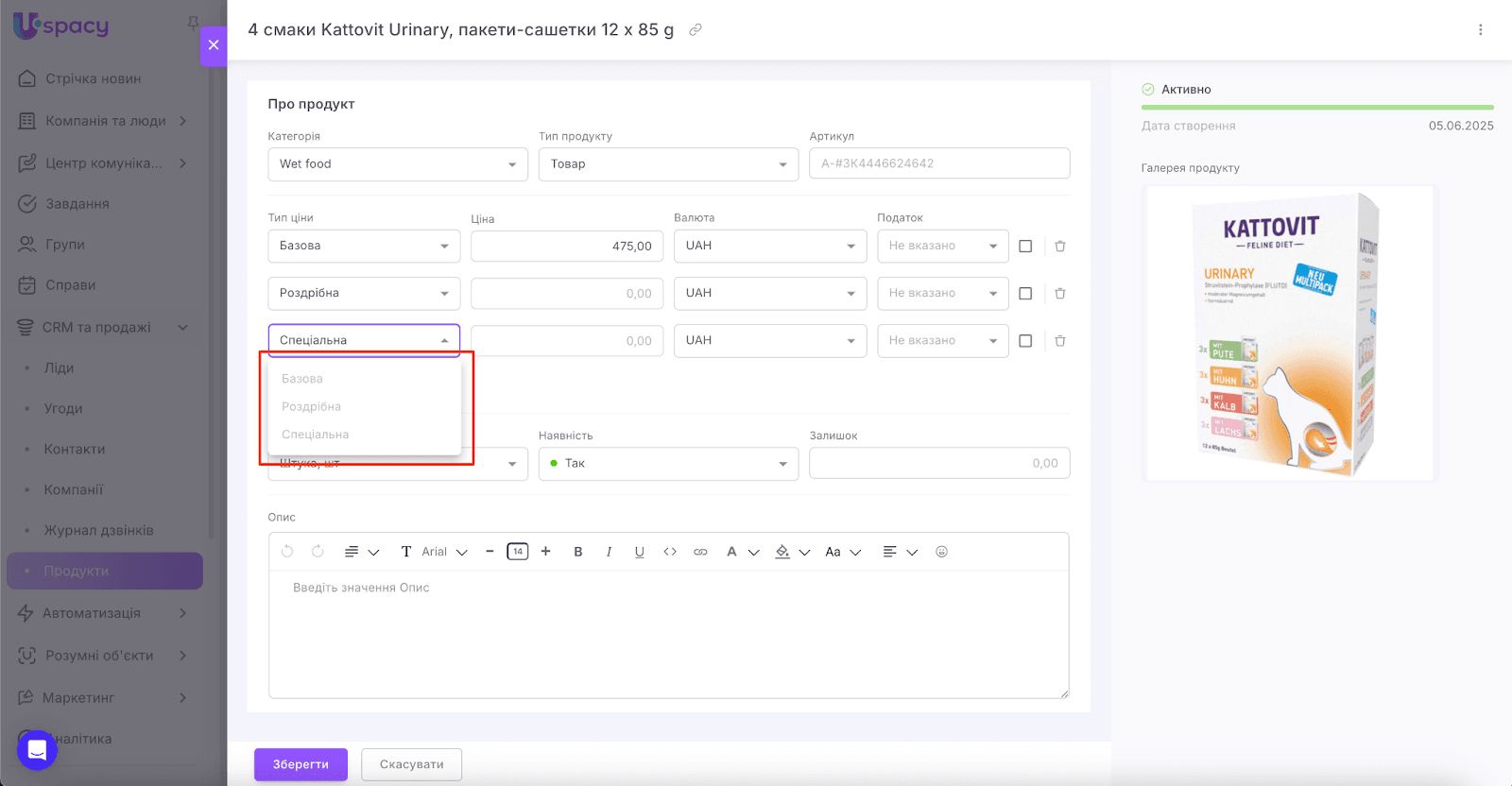The image size is (1512, 786).
Task: Insert a link using editor toolbar icon
Action: (700, 552)
